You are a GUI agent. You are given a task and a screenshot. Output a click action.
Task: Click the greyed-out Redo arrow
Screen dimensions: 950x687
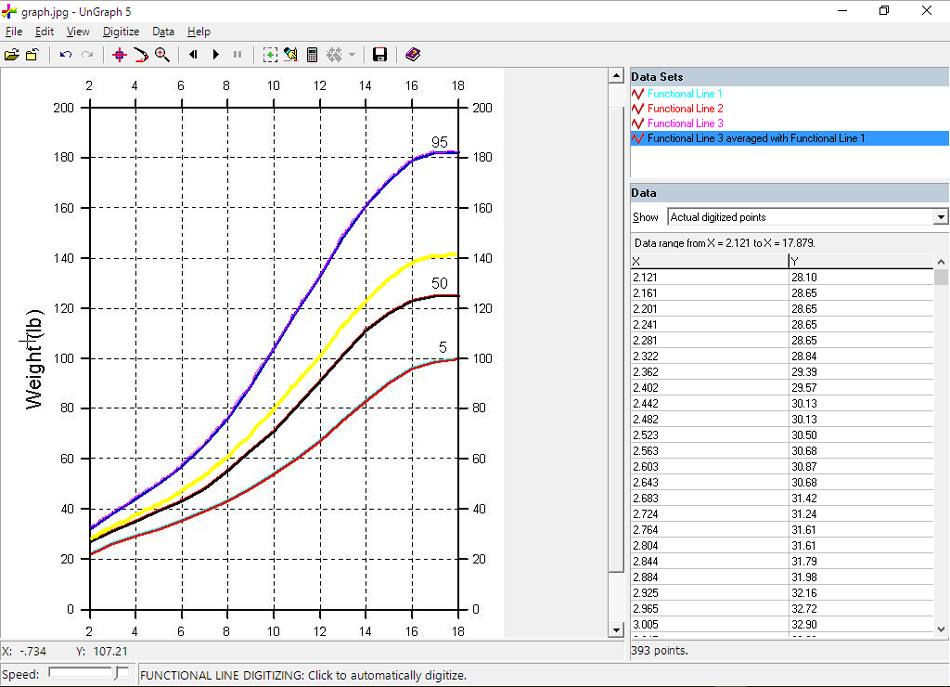click(x=87, y=55)
